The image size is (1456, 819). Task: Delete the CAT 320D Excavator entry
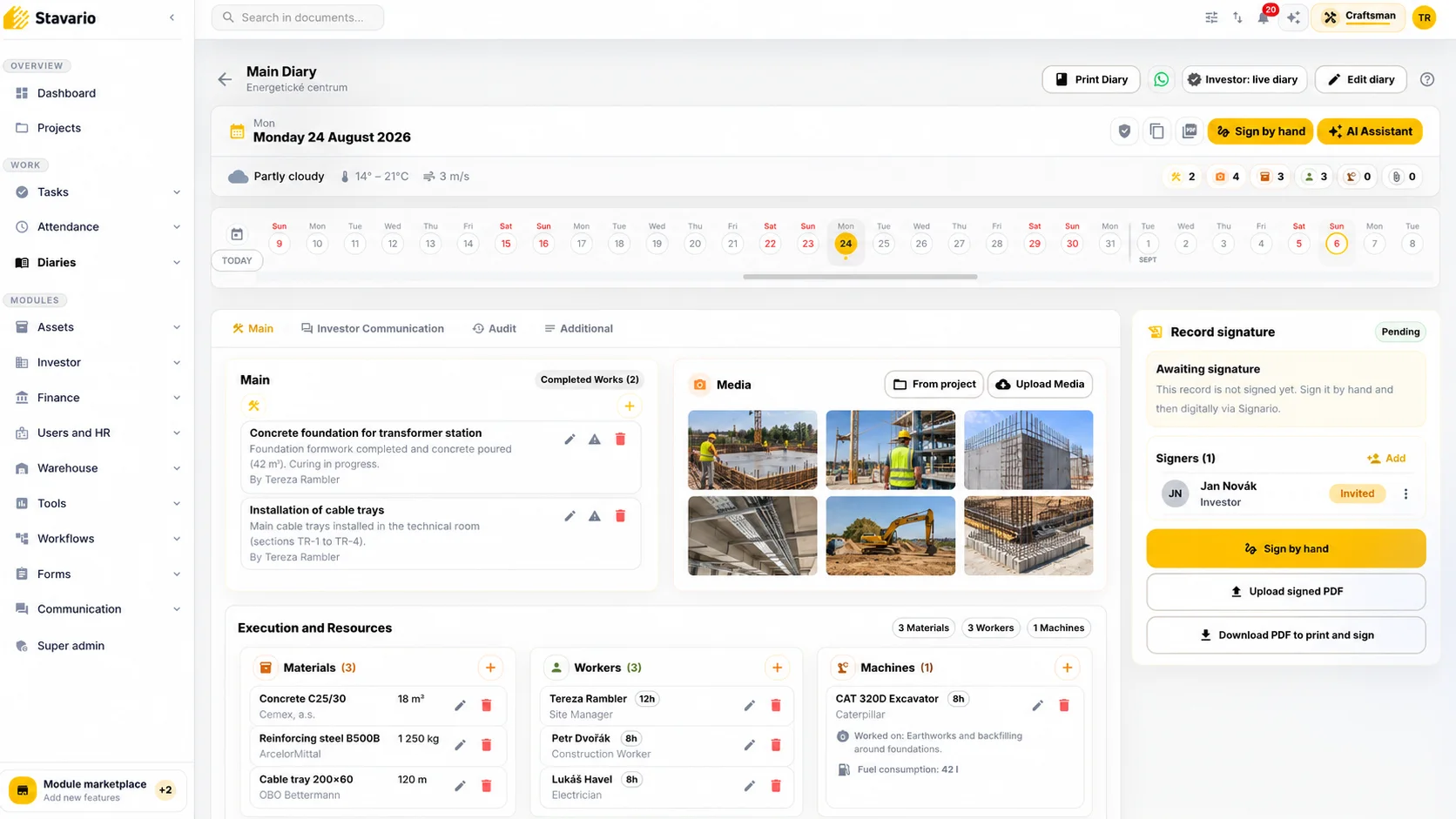[x=1063, y=705]
